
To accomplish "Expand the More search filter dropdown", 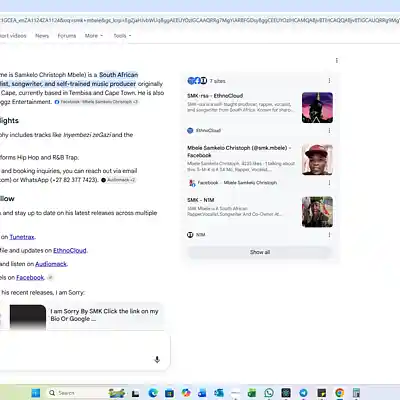I will point(94,36).
